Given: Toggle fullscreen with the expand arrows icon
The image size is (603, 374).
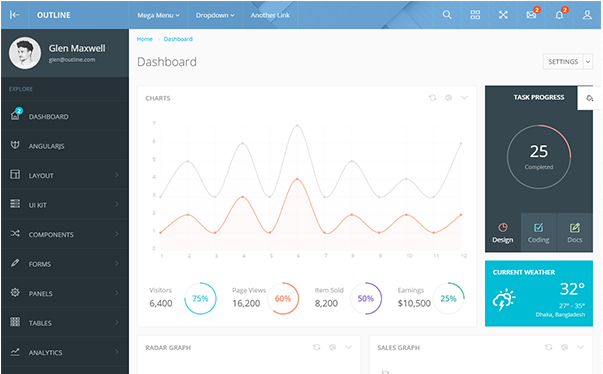Looking at the screenshot, I should click(x=503, y=15).
